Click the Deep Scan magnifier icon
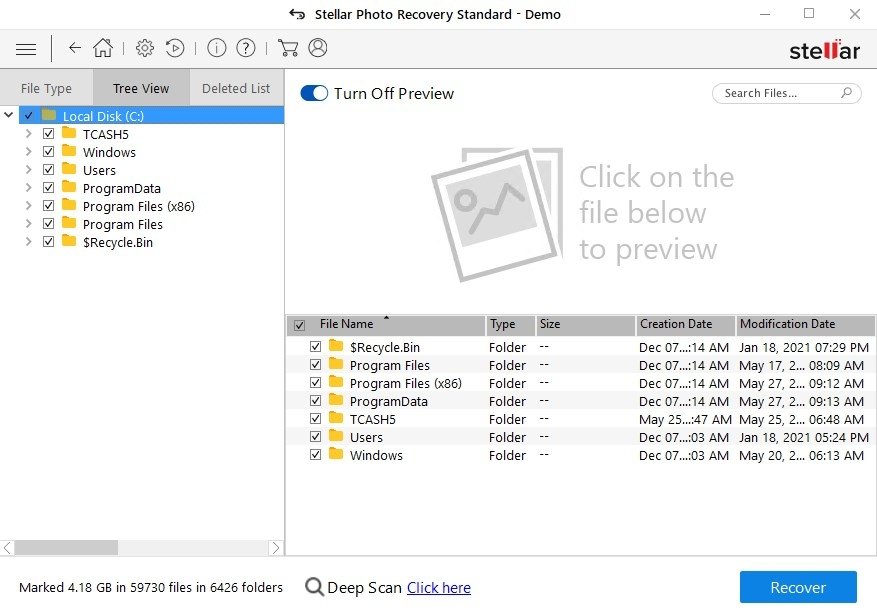This screenshot has height=616, width=877. click(314, 587)
